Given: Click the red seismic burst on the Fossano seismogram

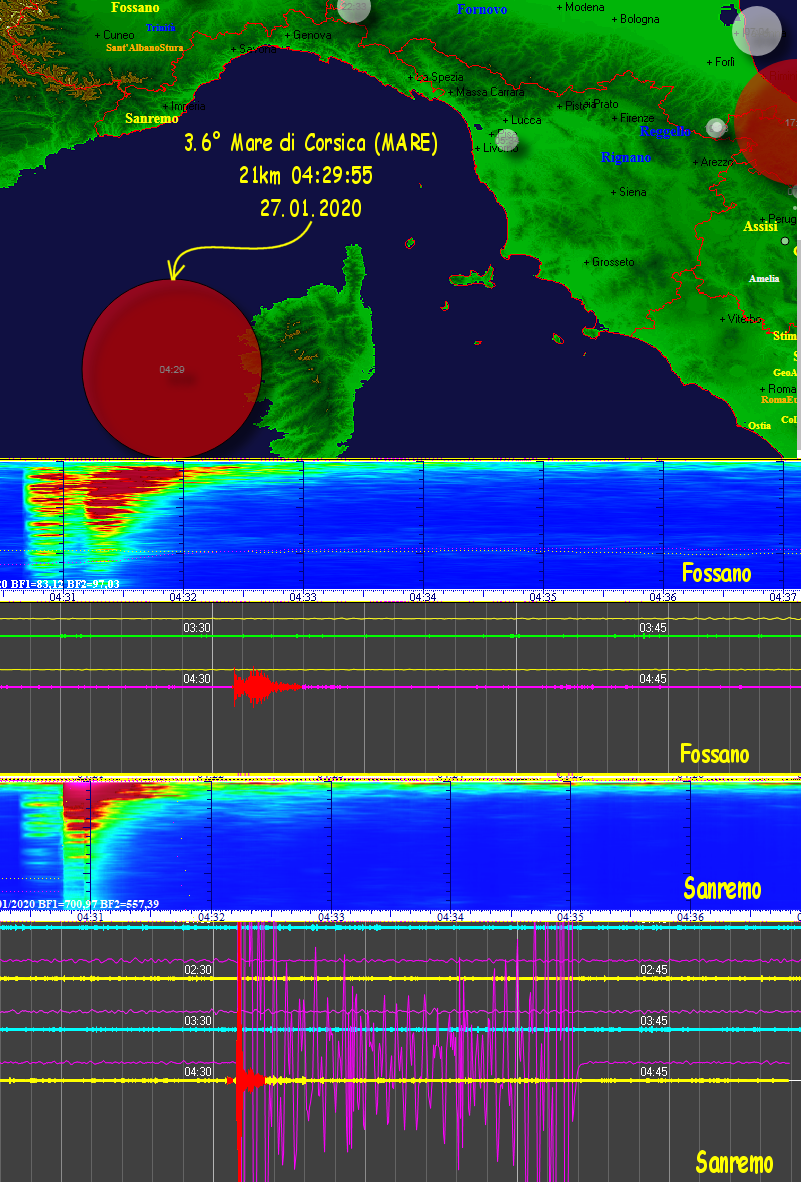Looking at the screenshot, I should 255,687.
